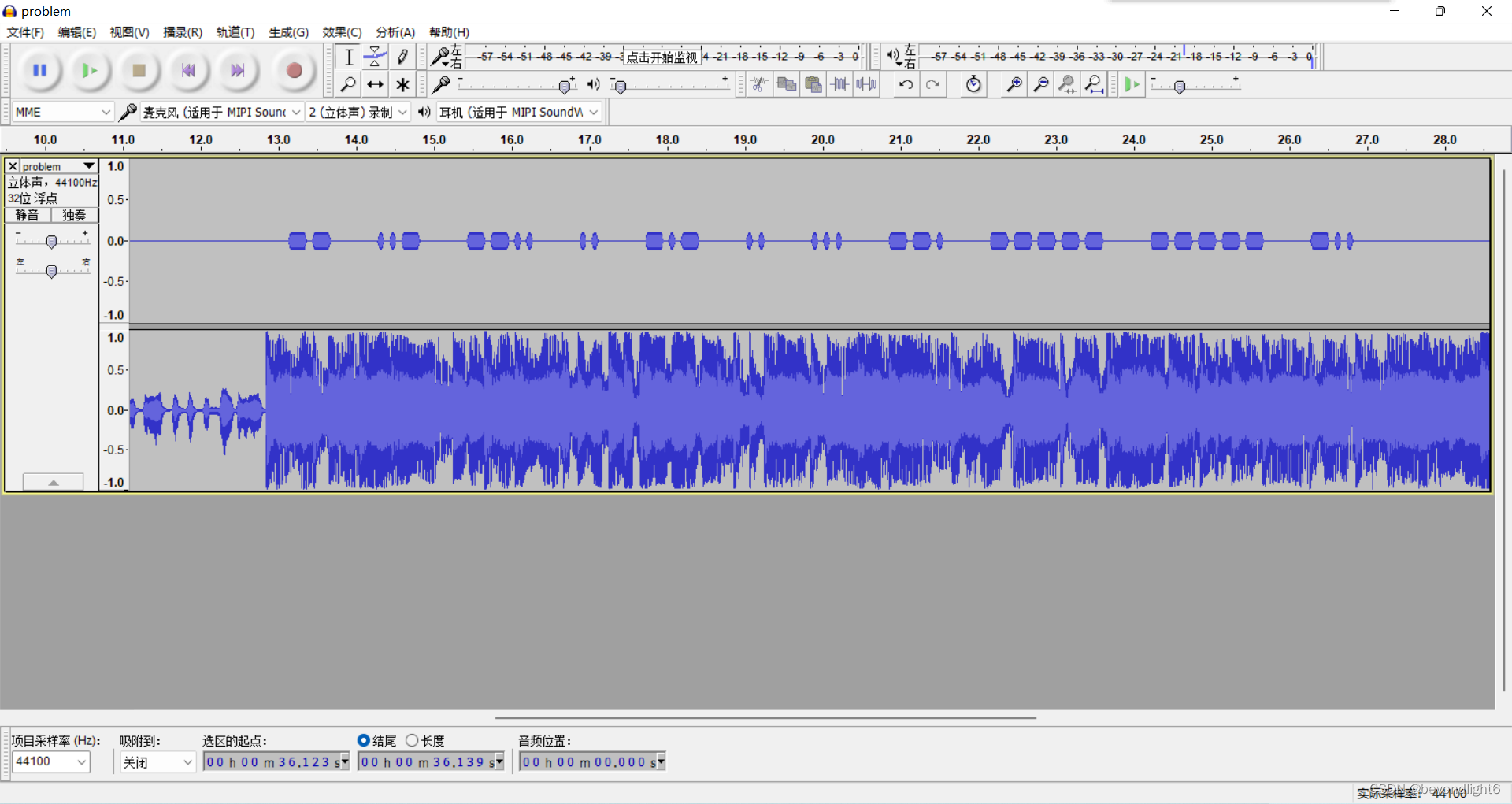Close the problem track with X
The width and height of the screenshot is (1512, 804).
[x=13, y=166]
